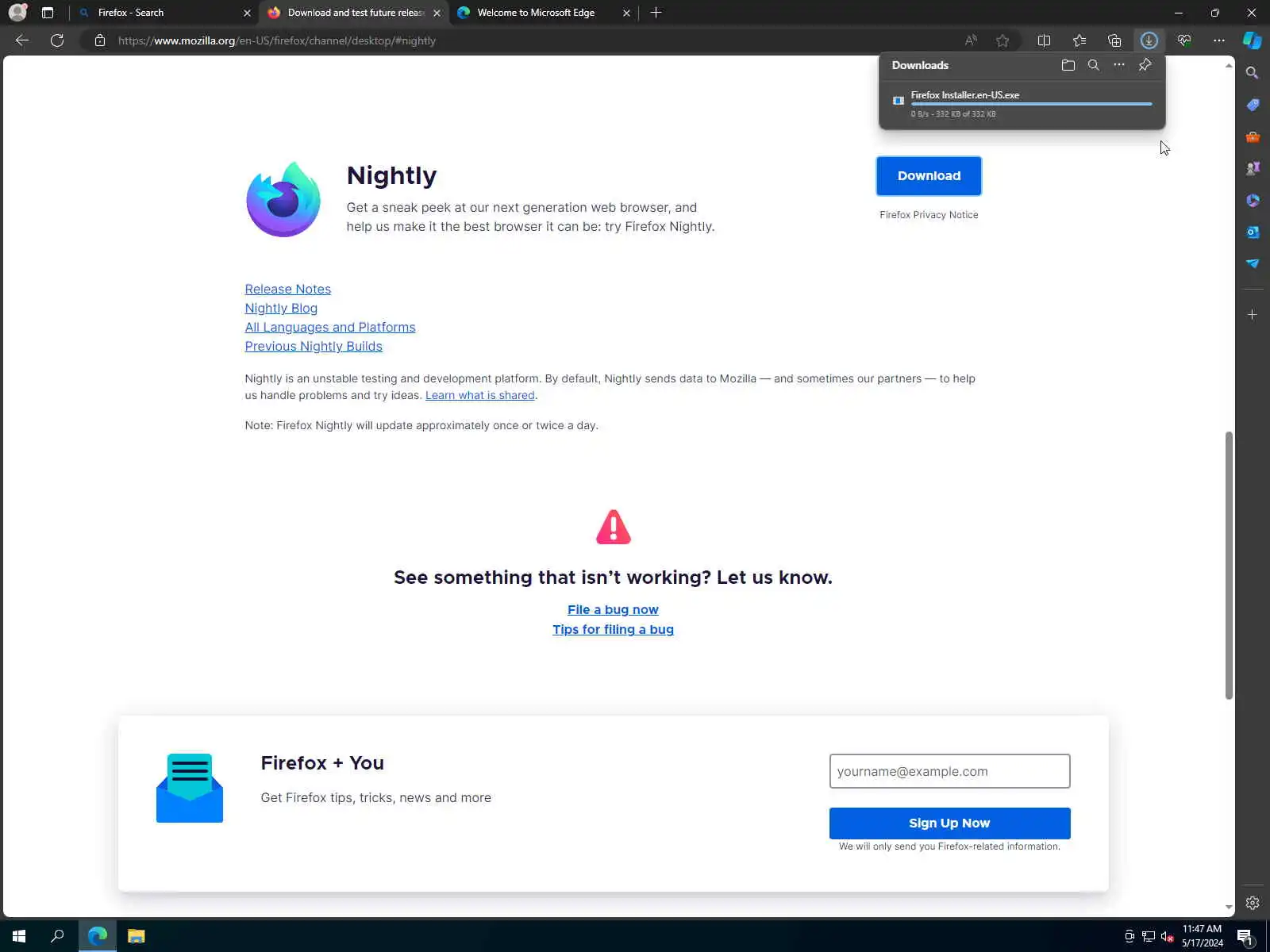Viewport: 1270px width, 952px height.
Task: Pin the Downloads panel
Action: (1145, 65)
